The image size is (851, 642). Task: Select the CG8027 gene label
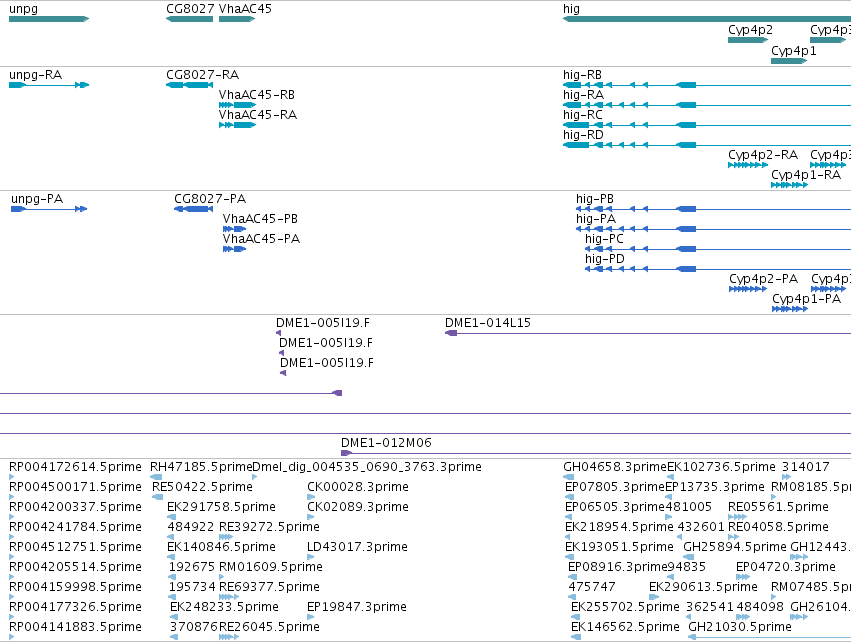pyautogui.click(x=190, y=9)
